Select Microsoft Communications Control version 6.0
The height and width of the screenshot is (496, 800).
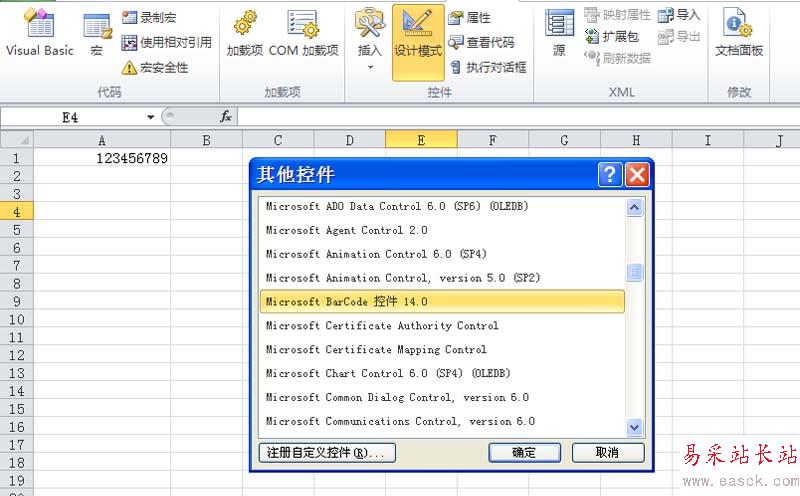pyautogui.click(x=442, y=421)
